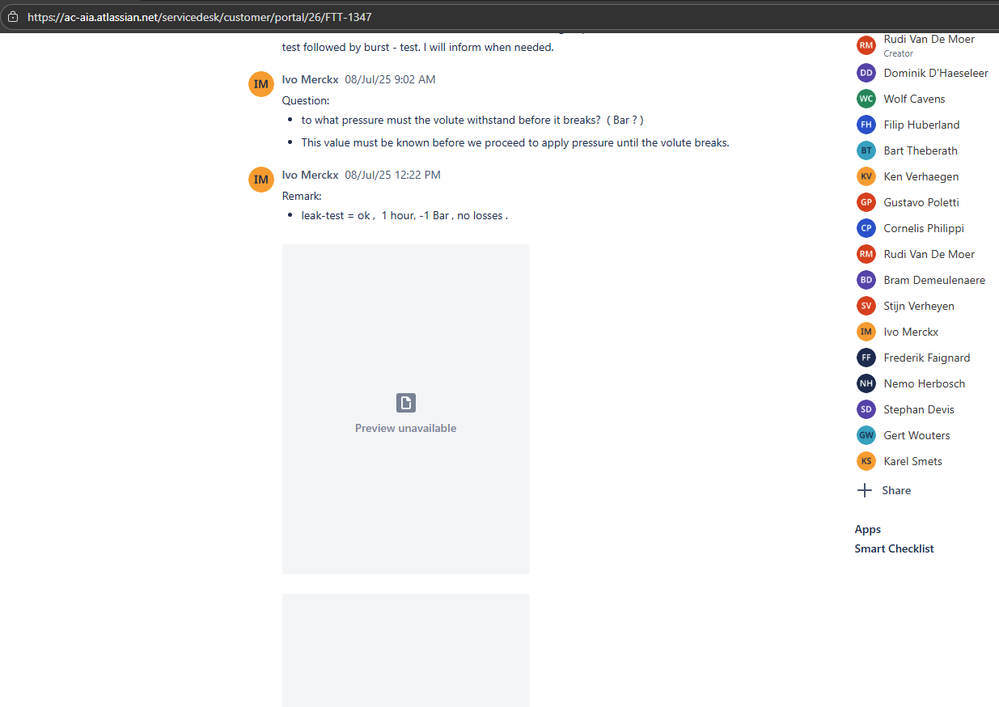Click Ken Verhaegen's avatar icon
This screenshot has width=999, height=707.
point(865,176)
